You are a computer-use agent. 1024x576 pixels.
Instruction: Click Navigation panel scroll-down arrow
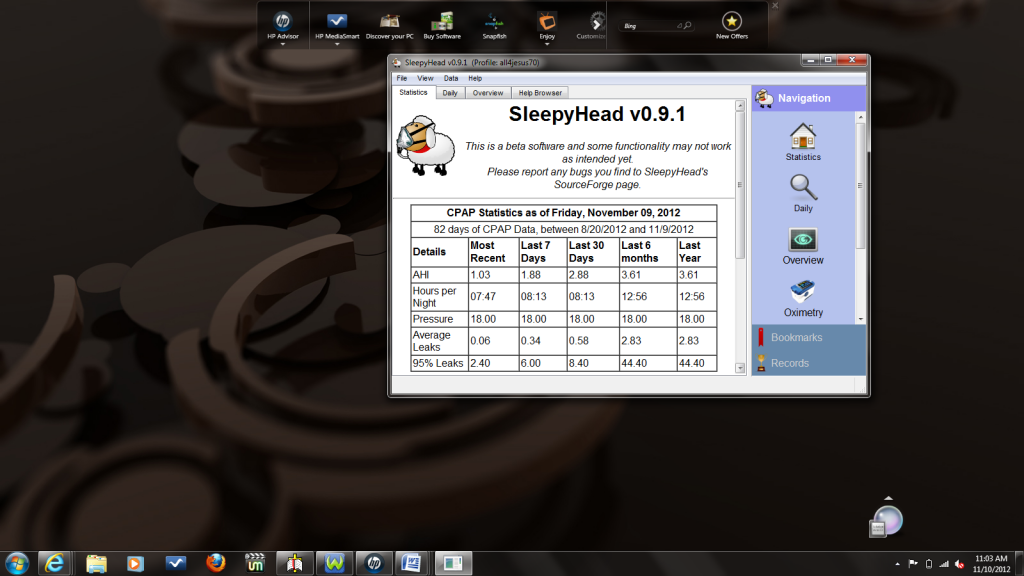pos(860,319)
